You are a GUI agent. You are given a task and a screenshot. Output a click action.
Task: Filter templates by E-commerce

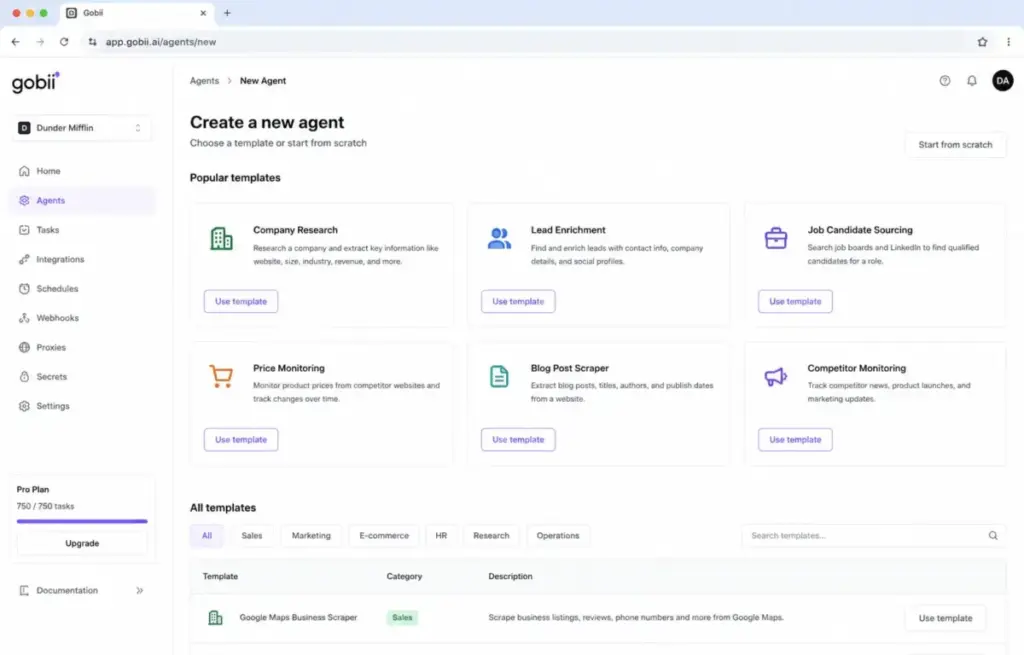pyautogui.click(x=384, y=535)
